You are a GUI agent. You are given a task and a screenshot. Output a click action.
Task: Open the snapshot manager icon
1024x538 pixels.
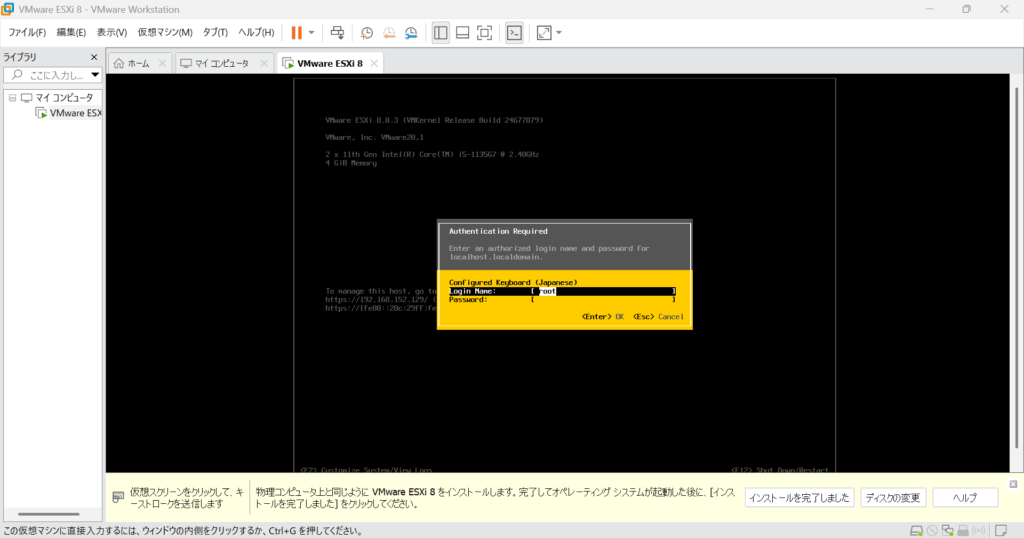(411, 33)
